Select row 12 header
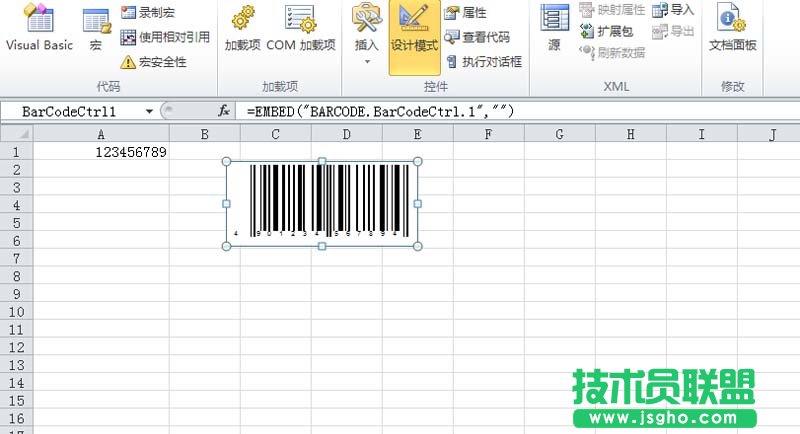The image size is (800, 434). pos(16,347)
